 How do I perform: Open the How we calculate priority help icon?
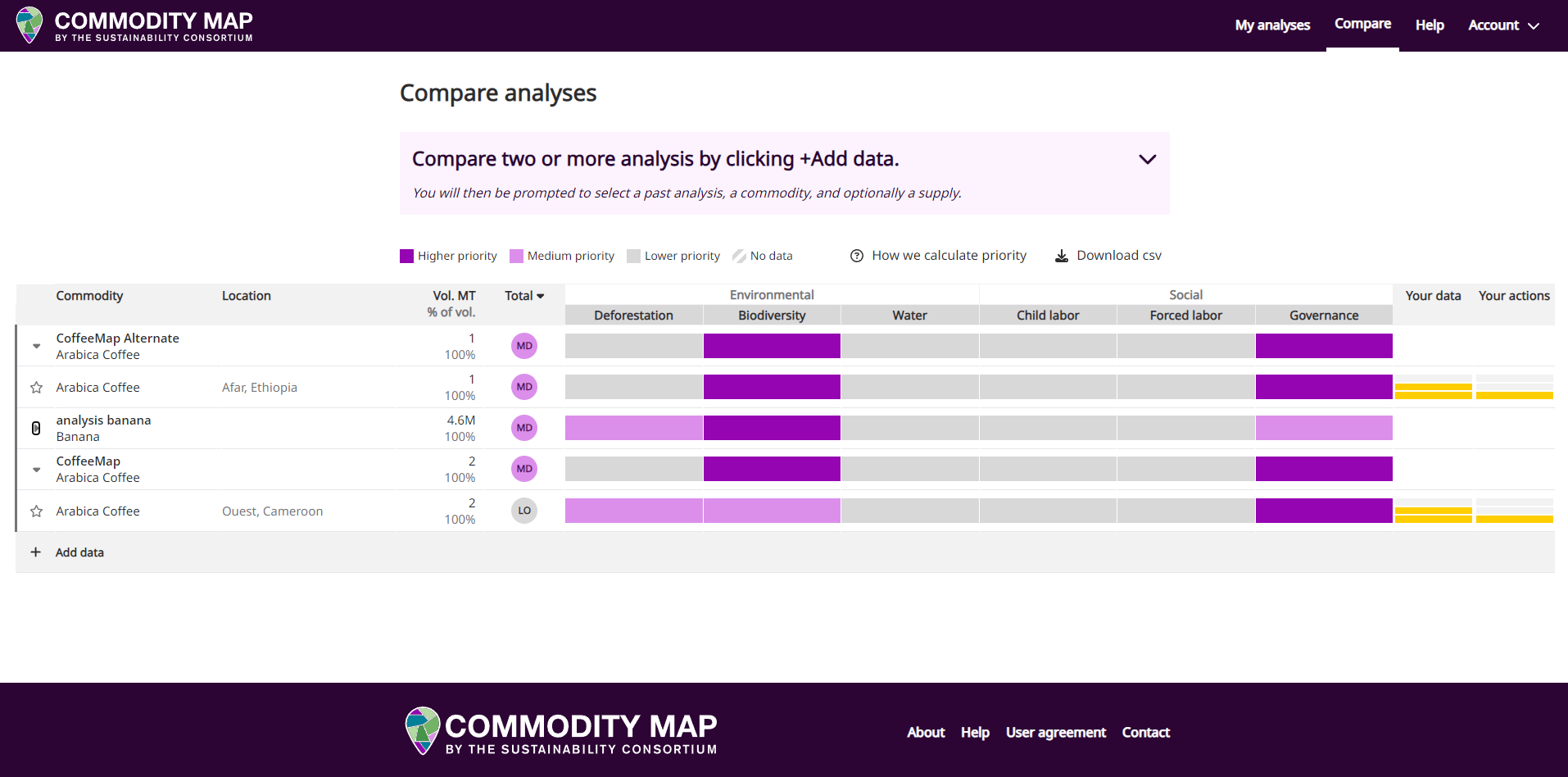[857, 256]
